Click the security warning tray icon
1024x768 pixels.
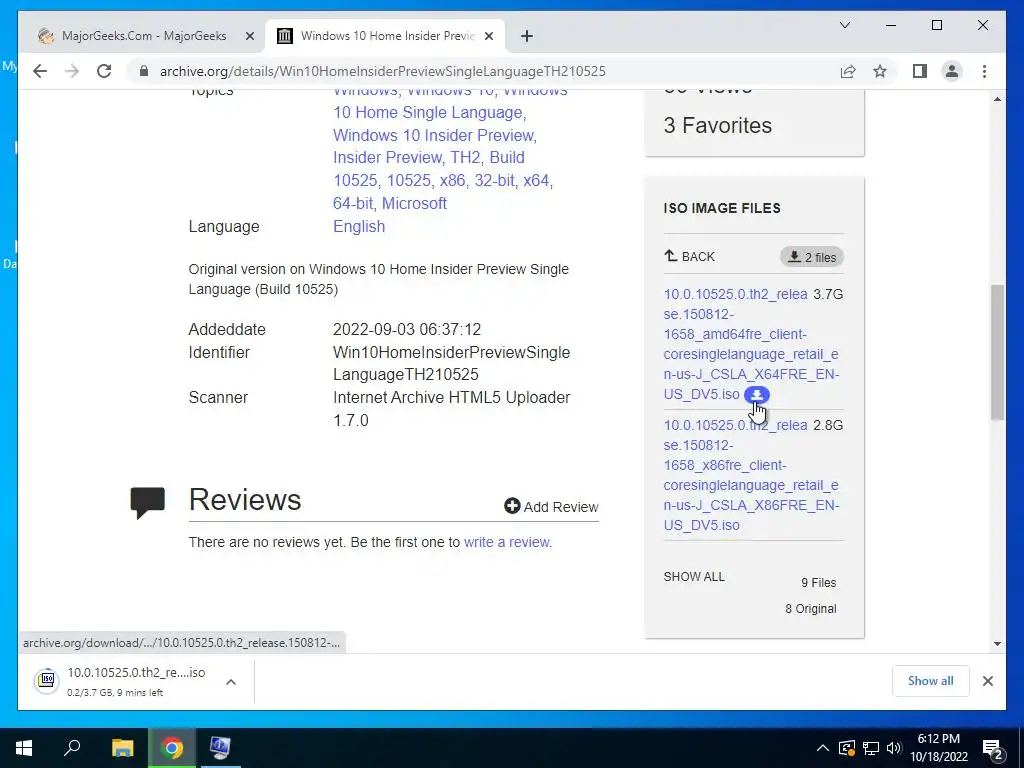846,748
